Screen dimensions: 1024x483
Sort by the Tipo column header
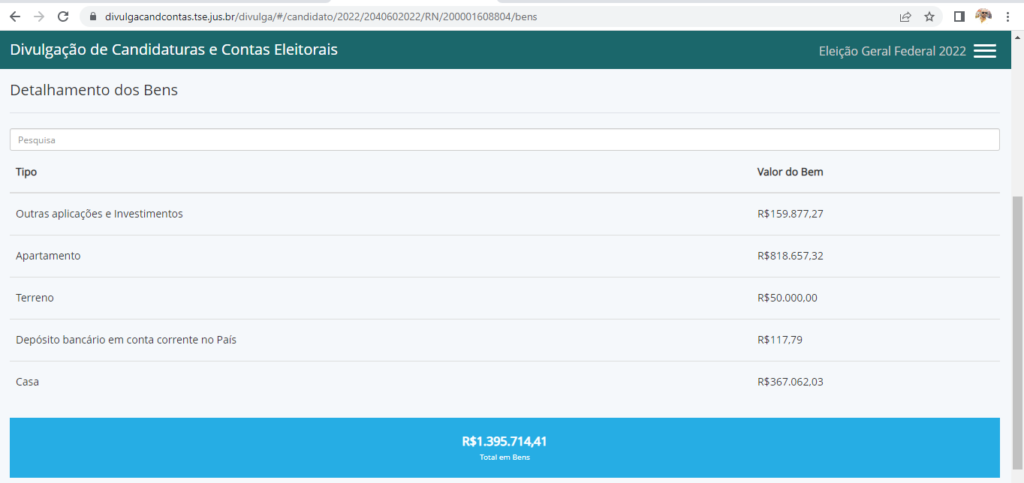(x=27, y=172)
